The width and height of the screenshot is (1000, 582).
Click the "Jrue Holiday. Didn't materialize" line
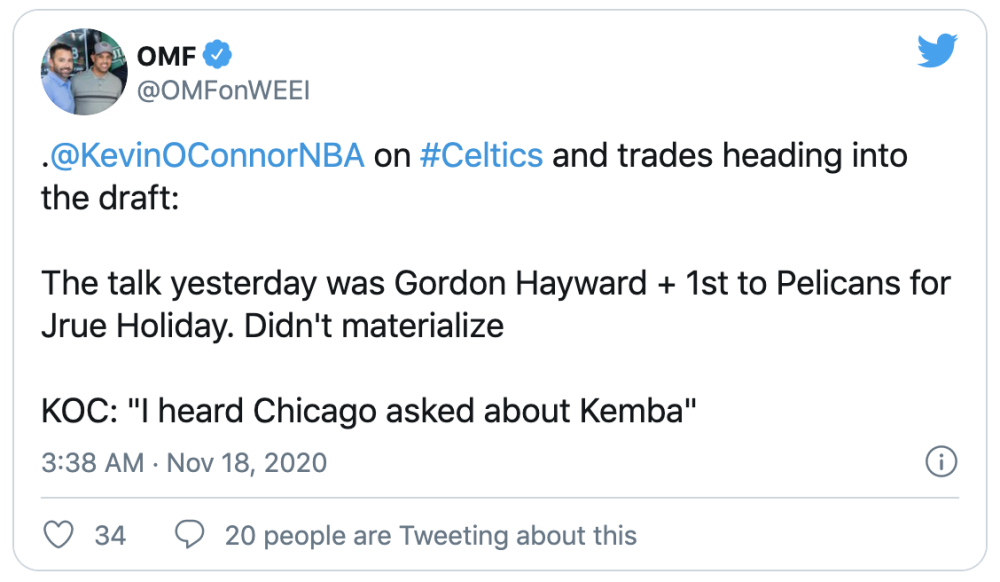[x=272, y=326]
